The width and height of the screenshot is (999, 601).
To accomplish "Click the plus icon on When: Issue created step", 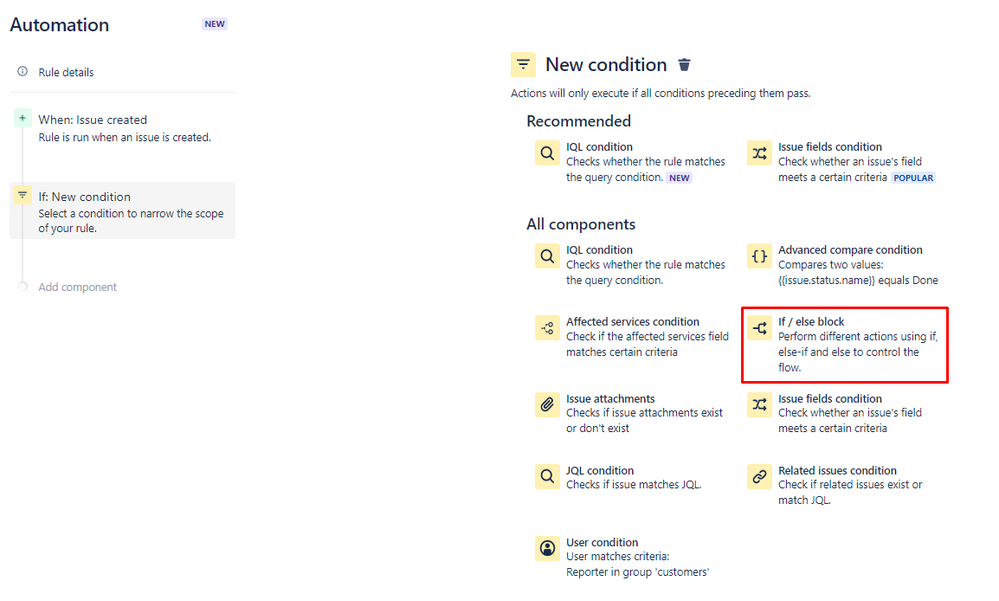I will coord(22,117).
